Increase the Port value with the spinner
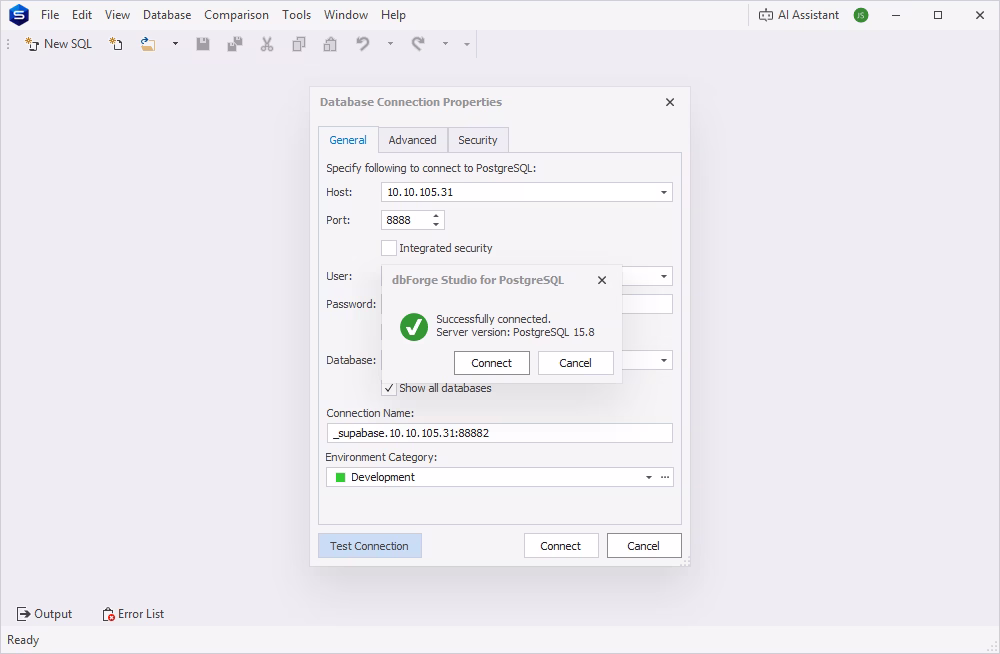 (x=435, y=215)
